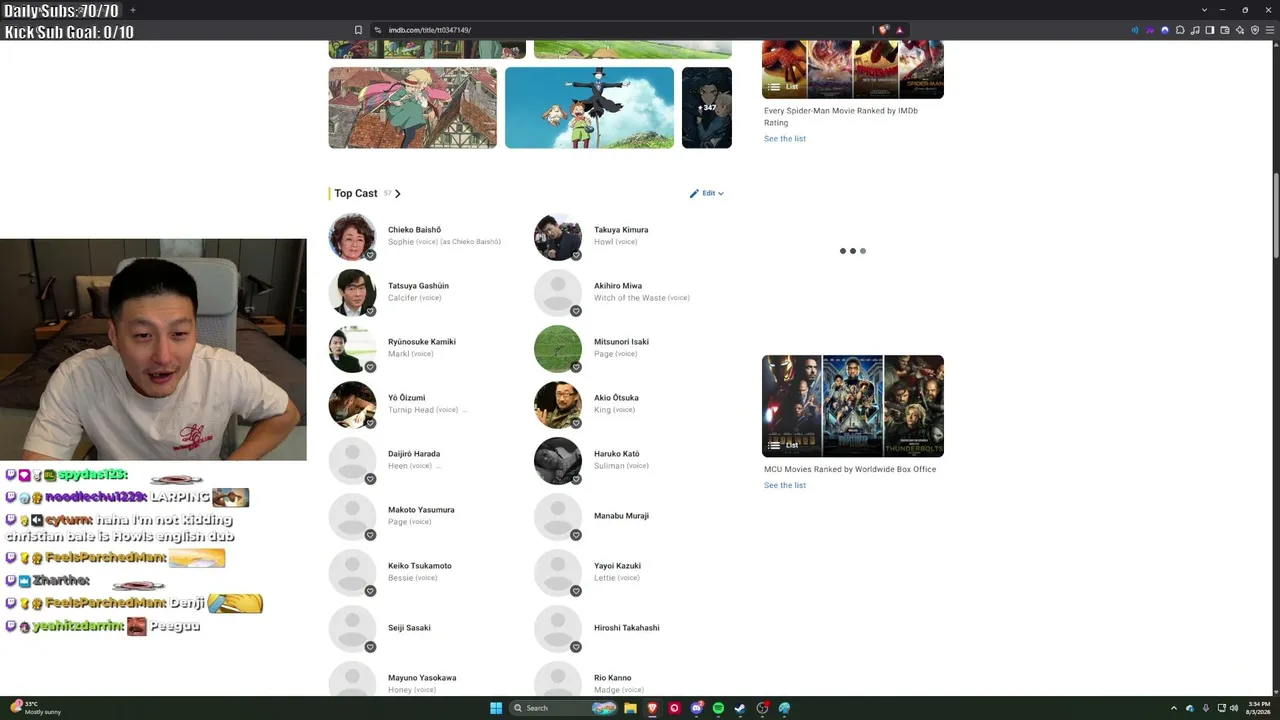Open Tatsuya Gashûin's name link

coord(418,286)
